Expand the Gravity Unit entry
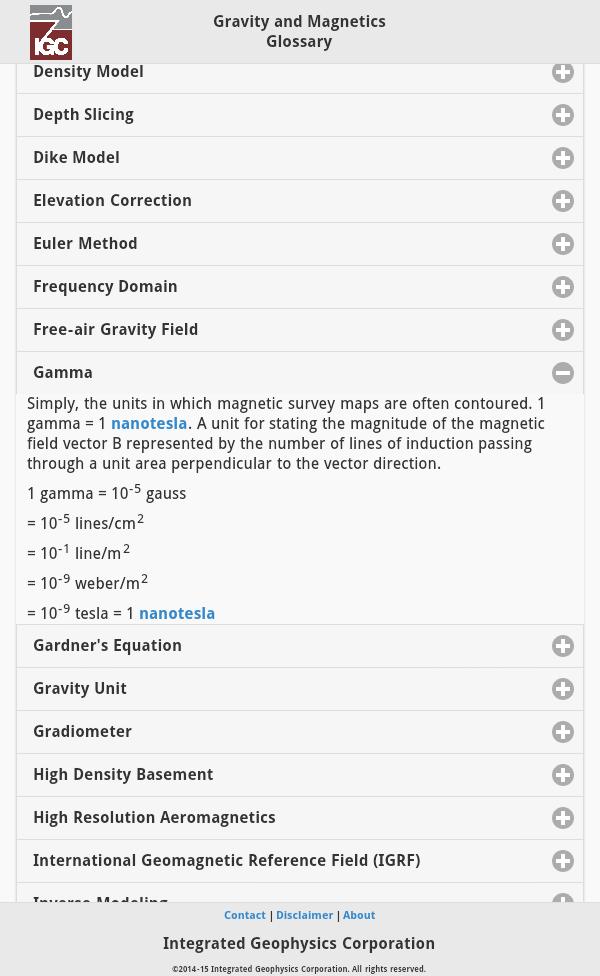This screenshot has width=600, height=976. [563, 688]
